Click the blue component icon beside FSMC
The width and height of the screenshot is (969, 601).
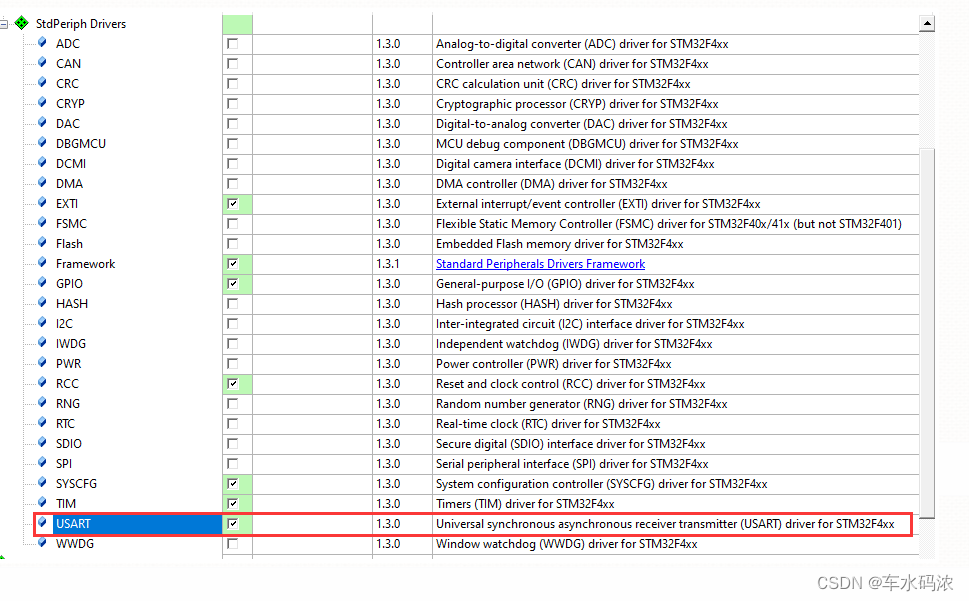(x=42, y=222)
